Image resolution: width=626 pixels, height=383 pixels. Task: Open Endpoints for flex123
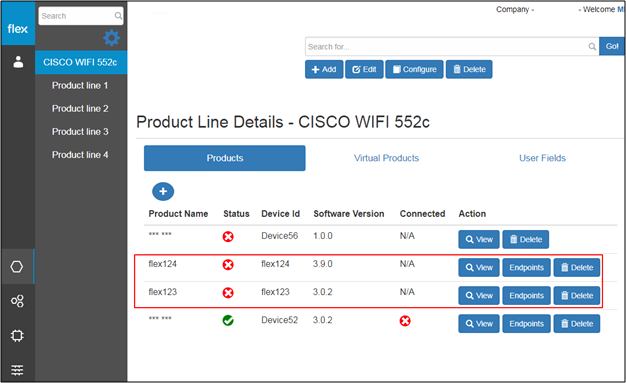point(526,296)
